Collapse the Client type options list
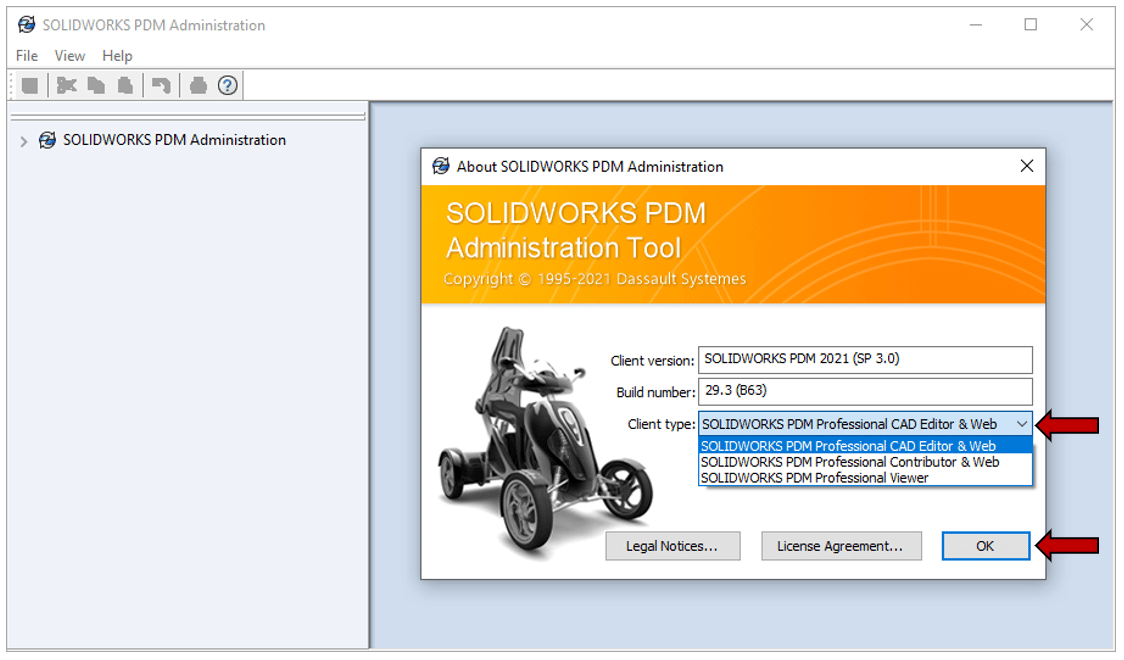This screenshot has width=1124, height=660. point(1022,423)
